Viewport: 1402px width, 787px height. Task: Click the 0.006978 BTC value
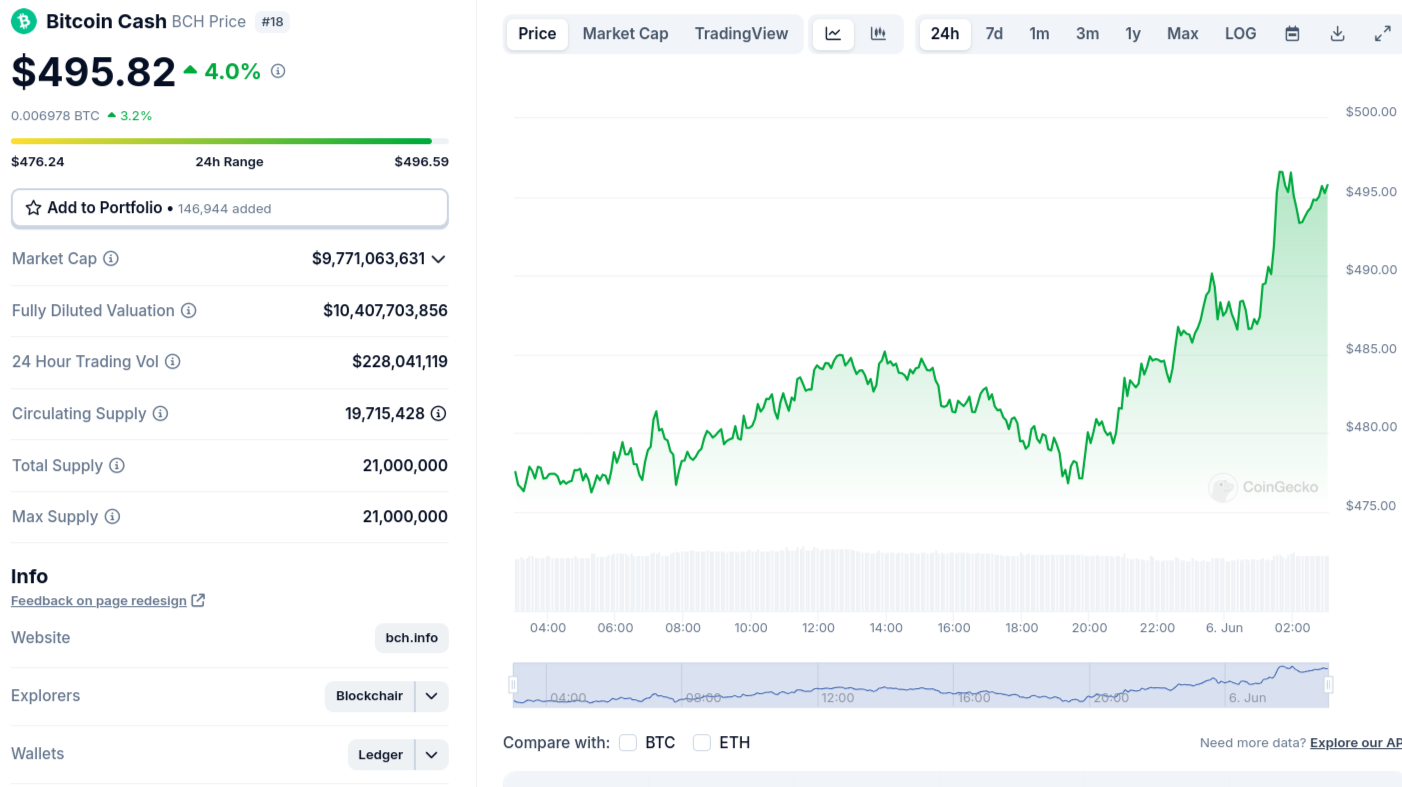pyautogui.click(x=55, y=115)
